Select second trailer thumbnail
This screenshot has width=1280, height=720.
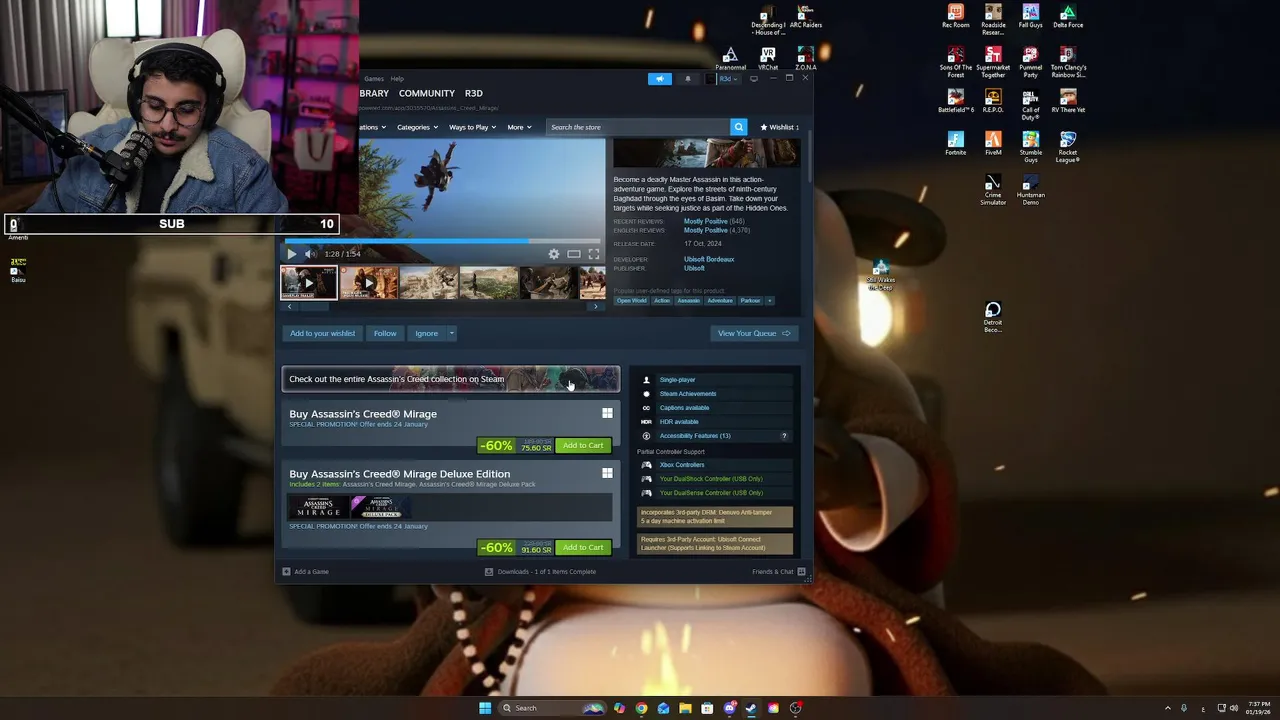pos(369,283)
